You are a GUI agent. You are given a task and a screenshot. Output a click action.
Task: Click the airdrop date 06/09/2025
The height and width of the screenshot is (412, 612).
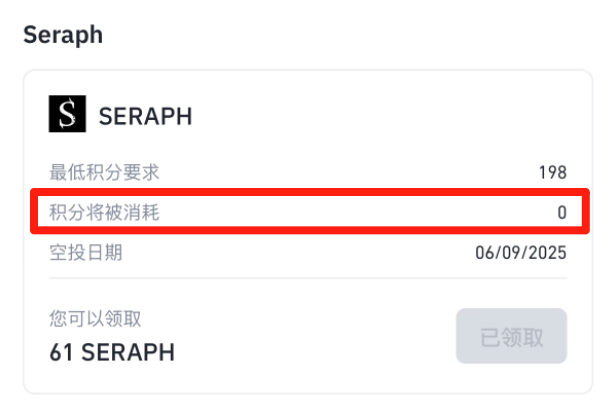(521, 253)
